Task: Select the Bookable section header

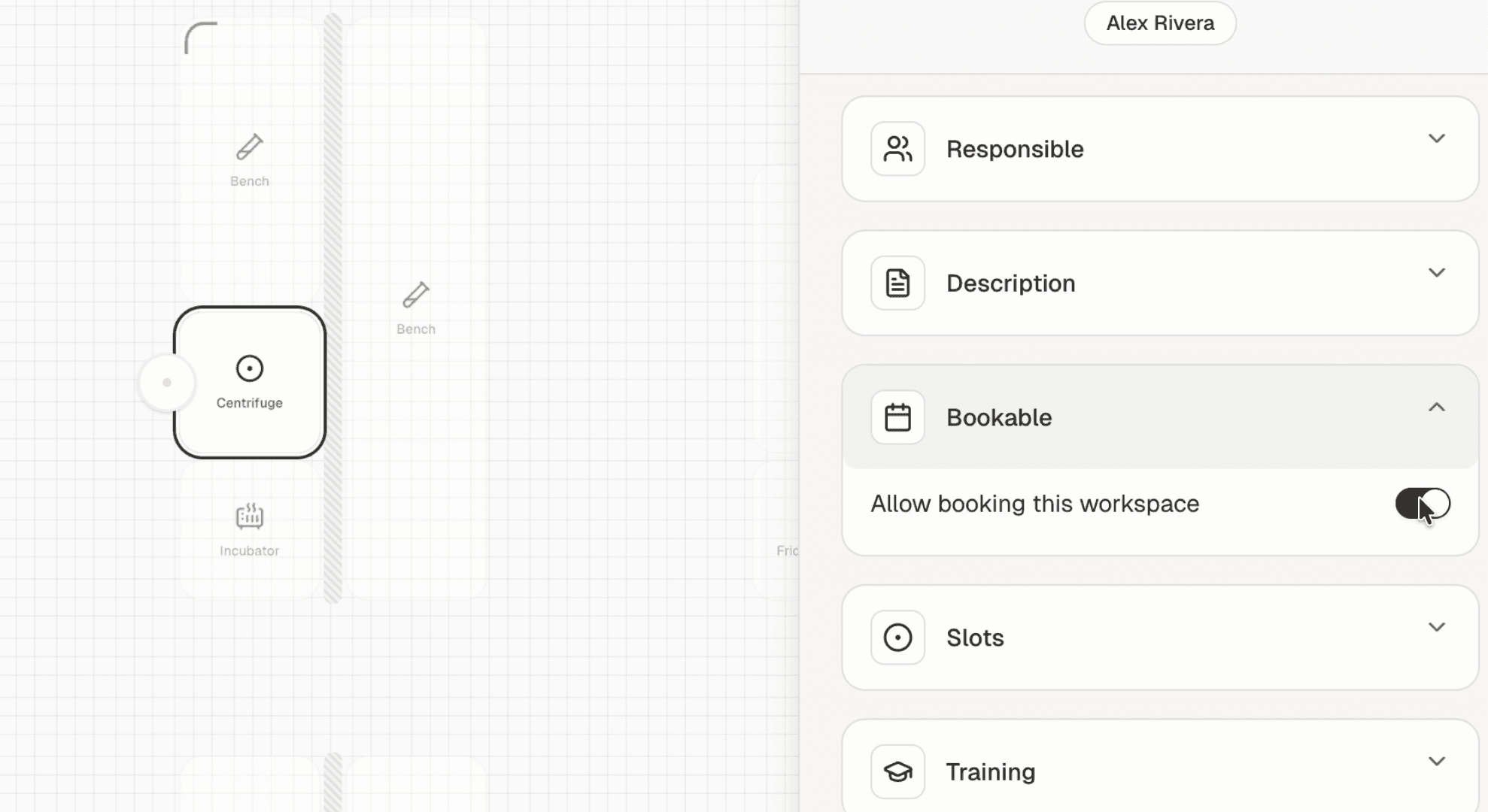Action: pos(1159,417)
